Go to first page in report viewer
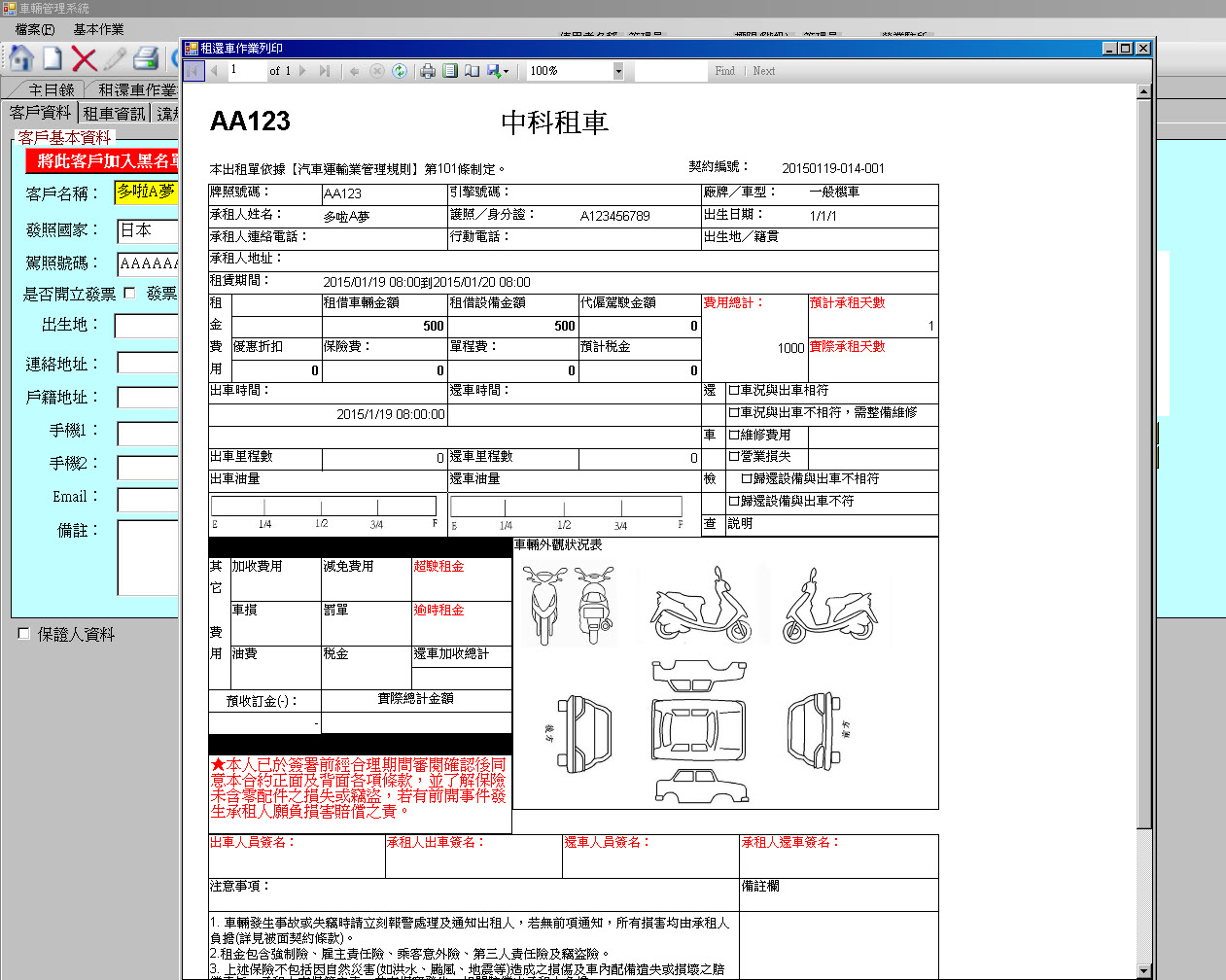The width and height of the screenshot is (1226, 980). click(x=193, y=71)
